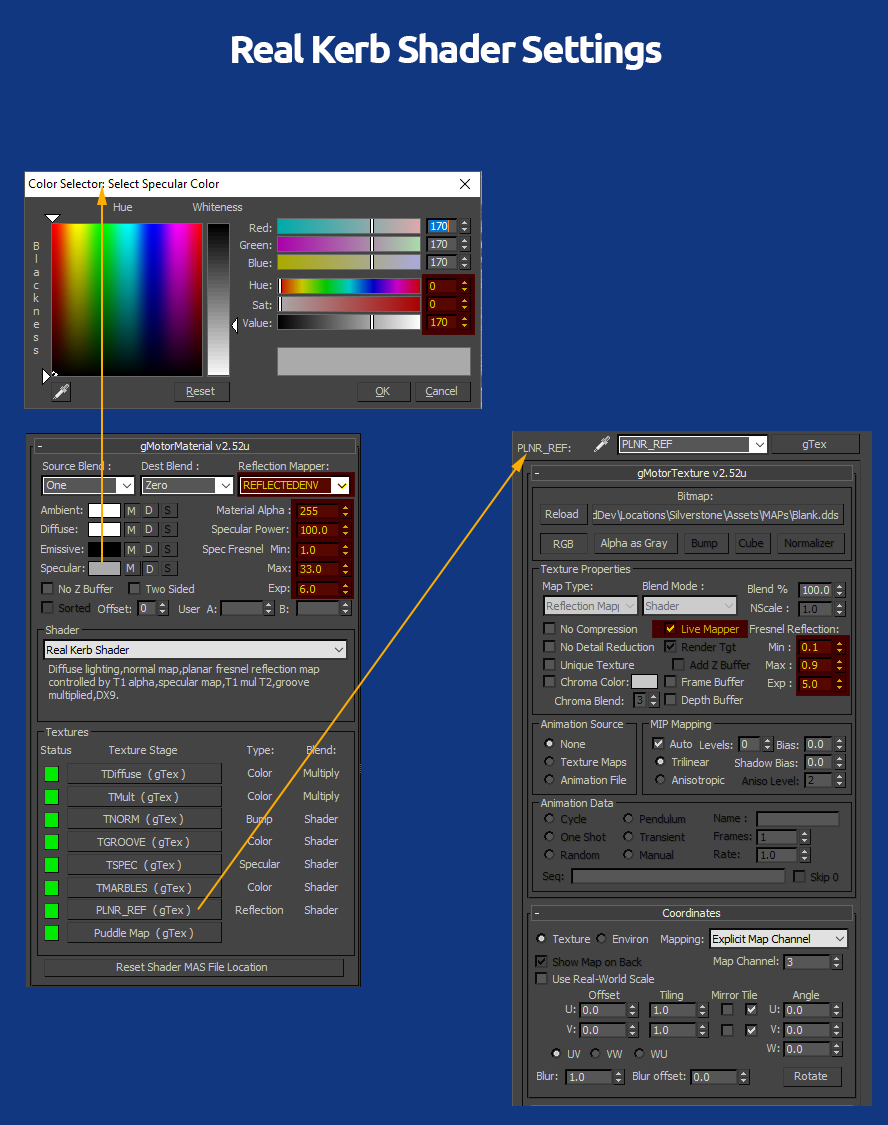Viewport: 888px width, 1125px height.
Task: Toggle the Unique Texture checkbox
Action: pos(549,665)
